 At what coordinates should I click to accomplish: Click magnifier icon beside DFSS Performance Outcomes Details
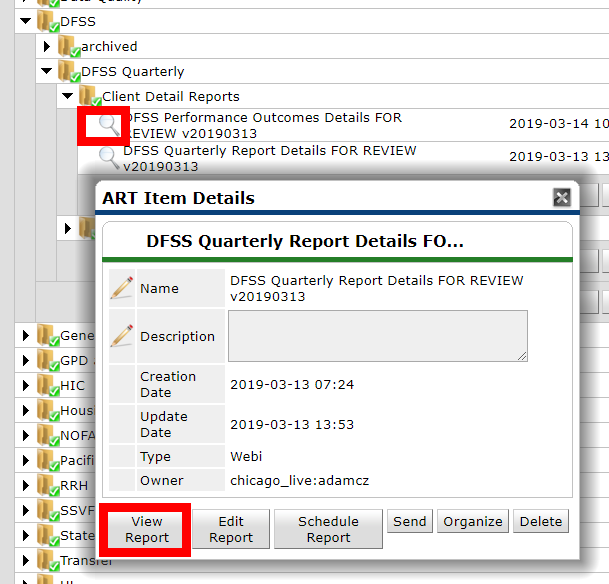click(x=109, y=125)
